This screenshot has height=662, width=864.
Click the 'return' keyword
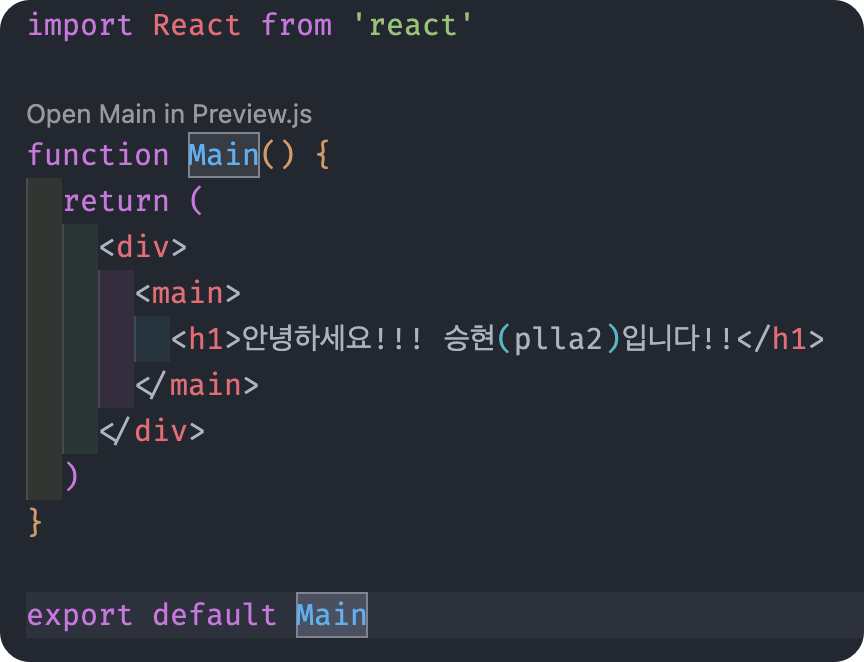pos(116,201)
